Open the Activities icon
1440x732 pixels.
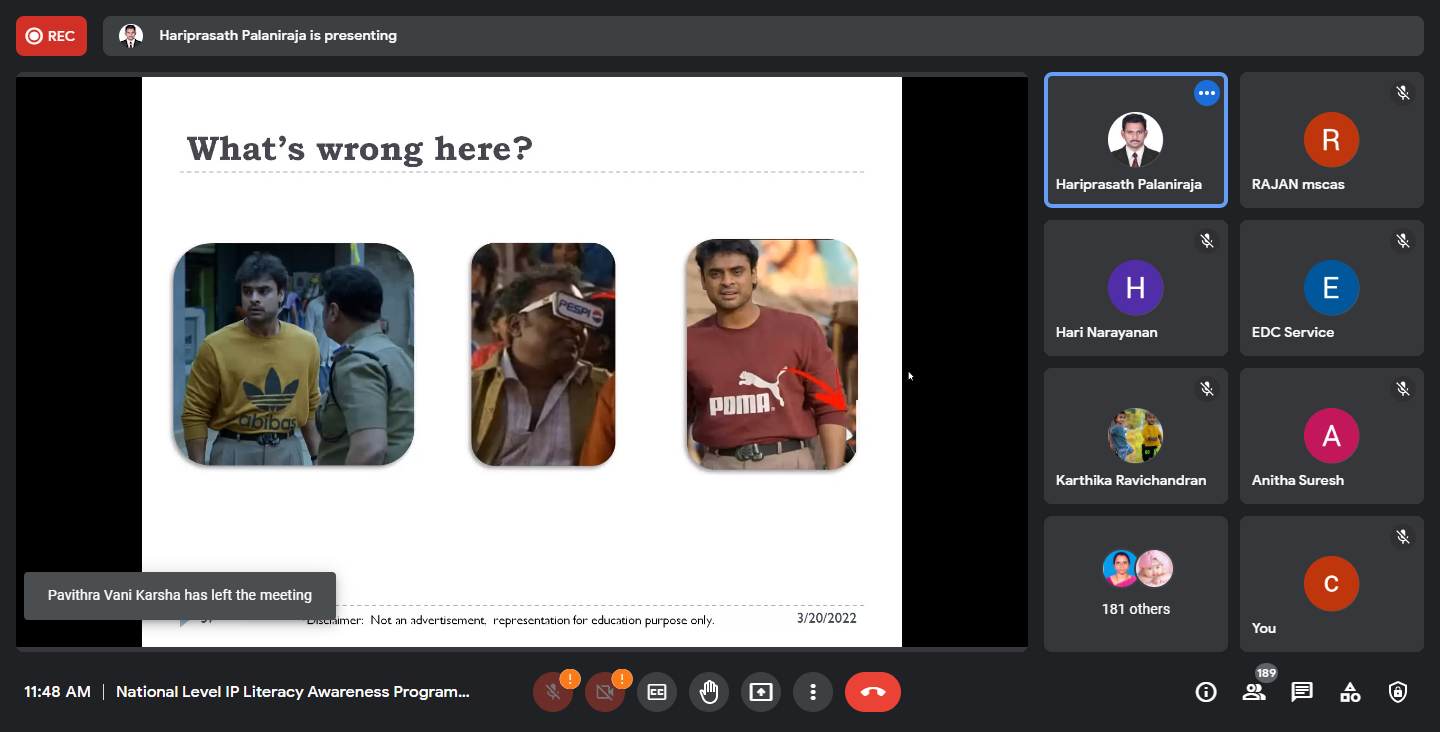[x=1350, y=692]
